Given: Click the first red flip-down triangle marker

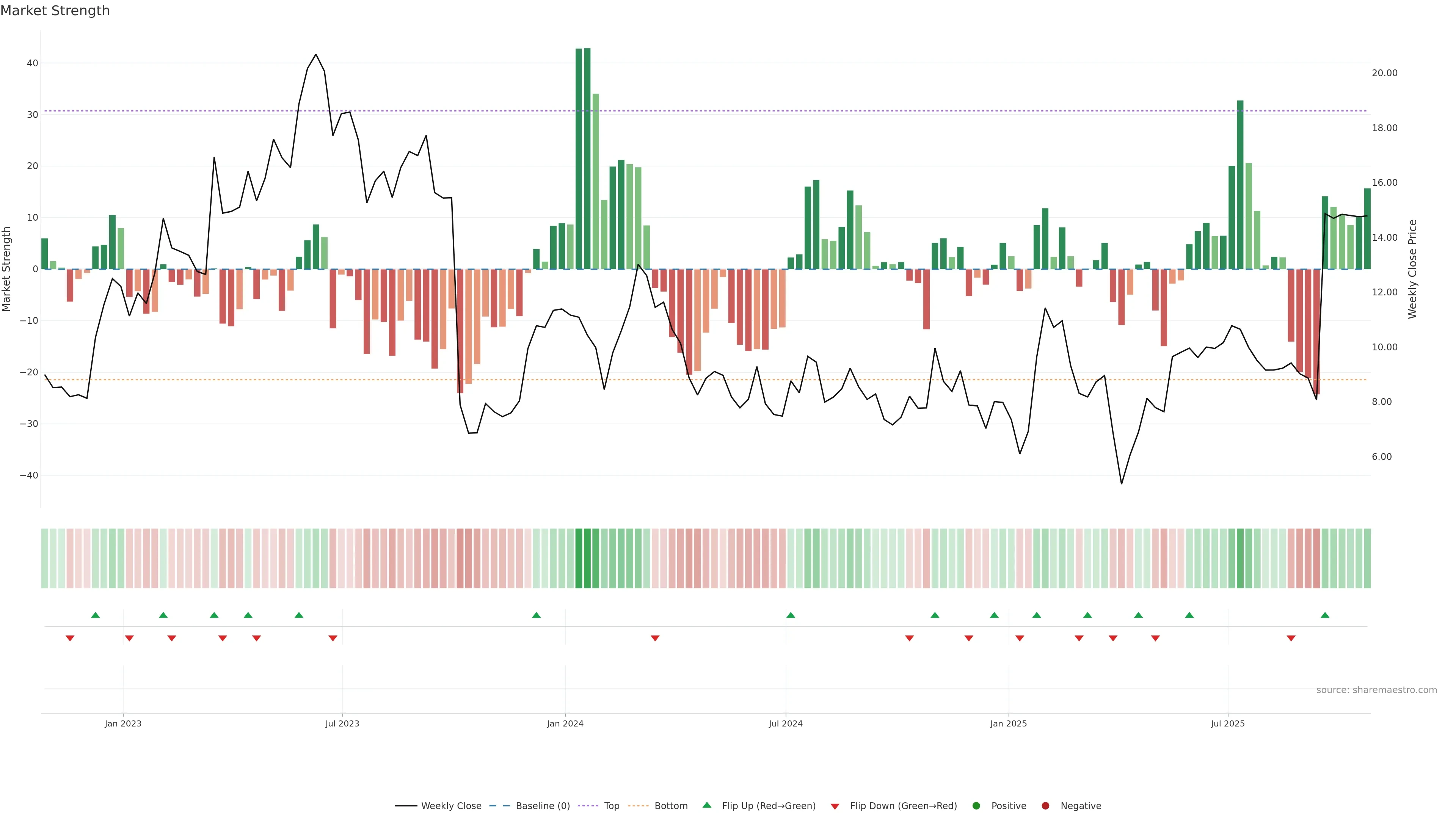Looking at the screenshot, I should click(x=70, y=638).
